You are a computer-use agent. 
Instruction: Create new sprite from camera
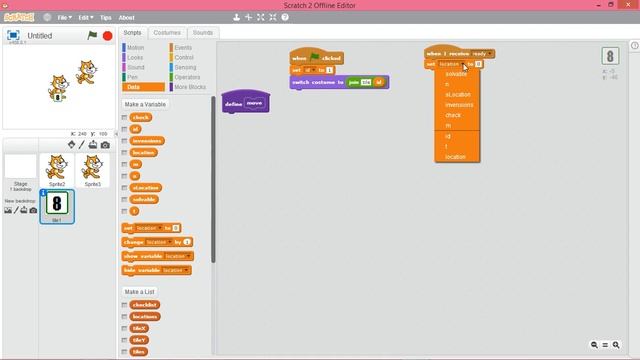105,145
